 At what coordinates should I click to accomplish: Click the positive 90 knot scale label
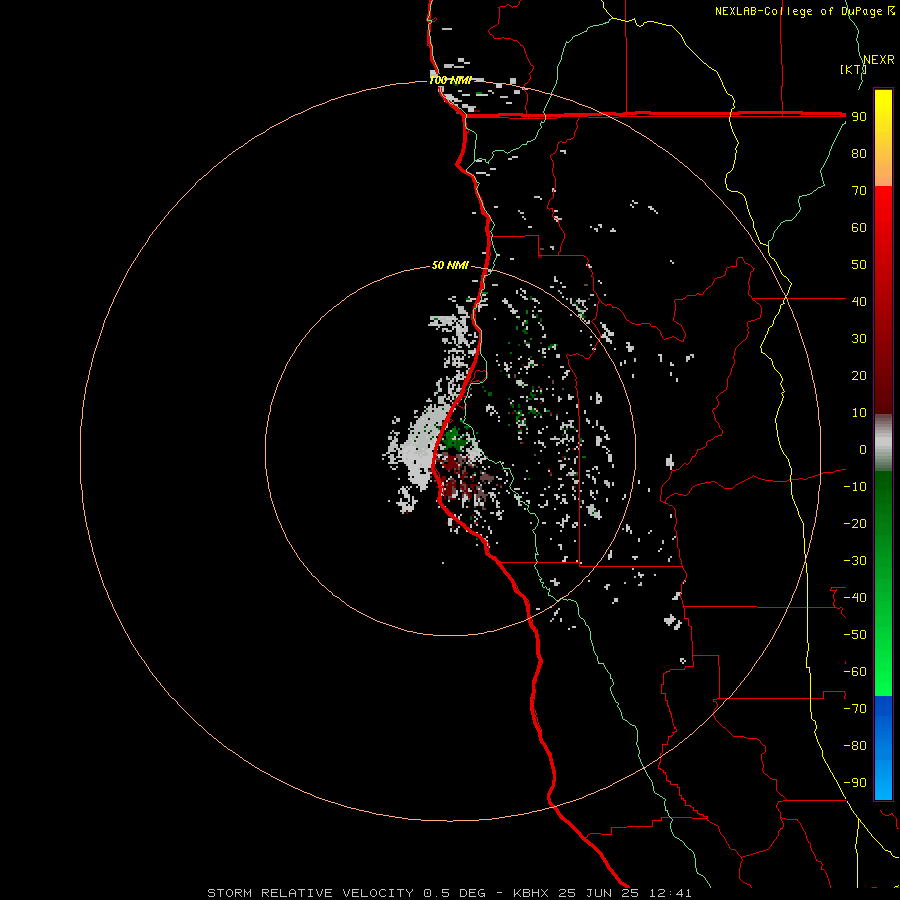859,117
